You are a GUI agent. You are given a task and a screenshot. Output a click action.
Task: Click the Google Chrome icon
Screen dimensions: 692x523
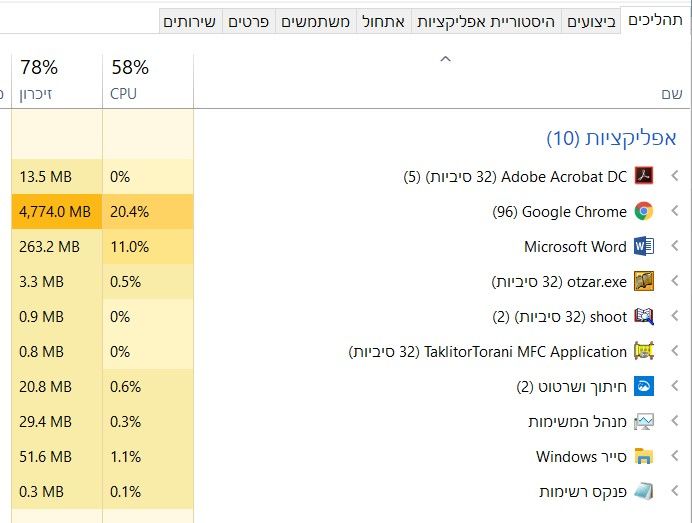[644, 212]
